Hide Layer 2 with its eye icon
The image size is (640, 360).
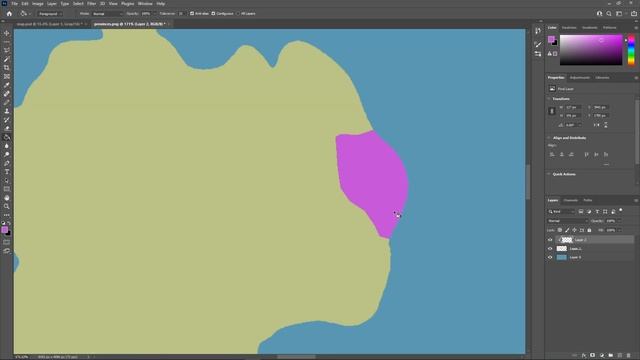550,240
